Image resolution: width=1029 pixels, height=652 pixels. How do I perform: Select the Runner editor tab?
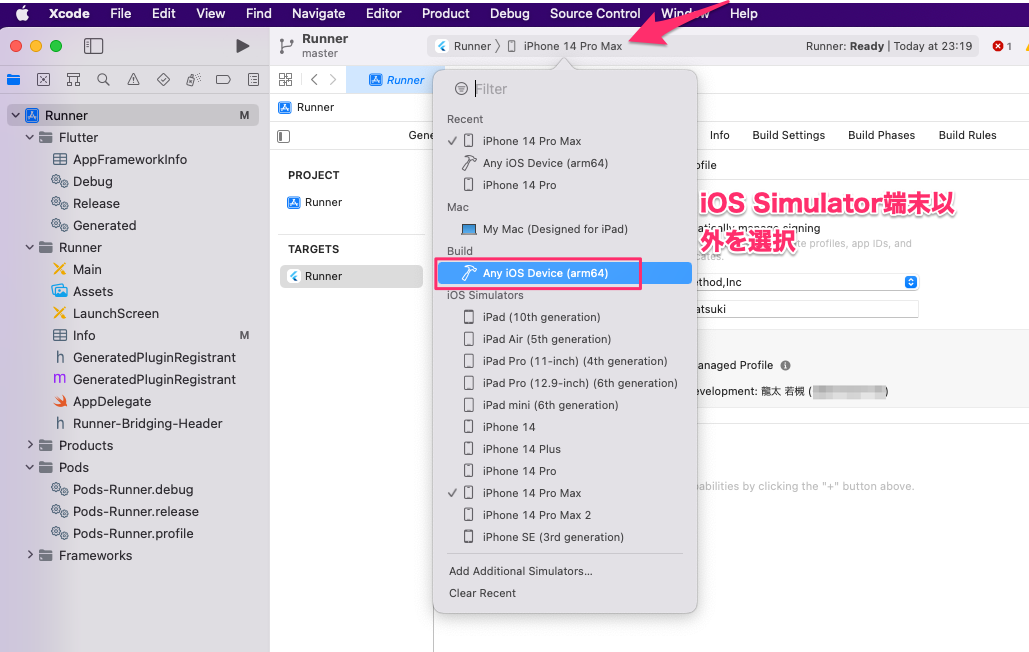[396, 80]
